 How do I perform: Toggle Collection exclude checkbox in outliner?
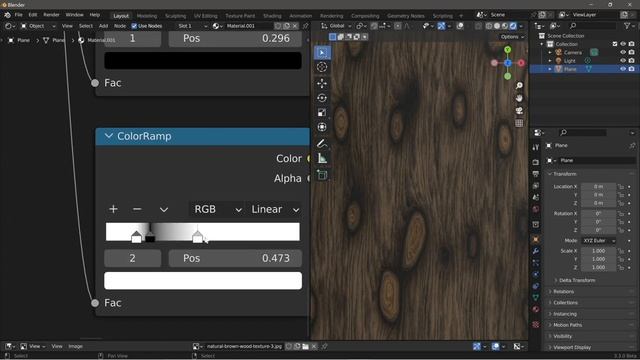click(615, 44)
